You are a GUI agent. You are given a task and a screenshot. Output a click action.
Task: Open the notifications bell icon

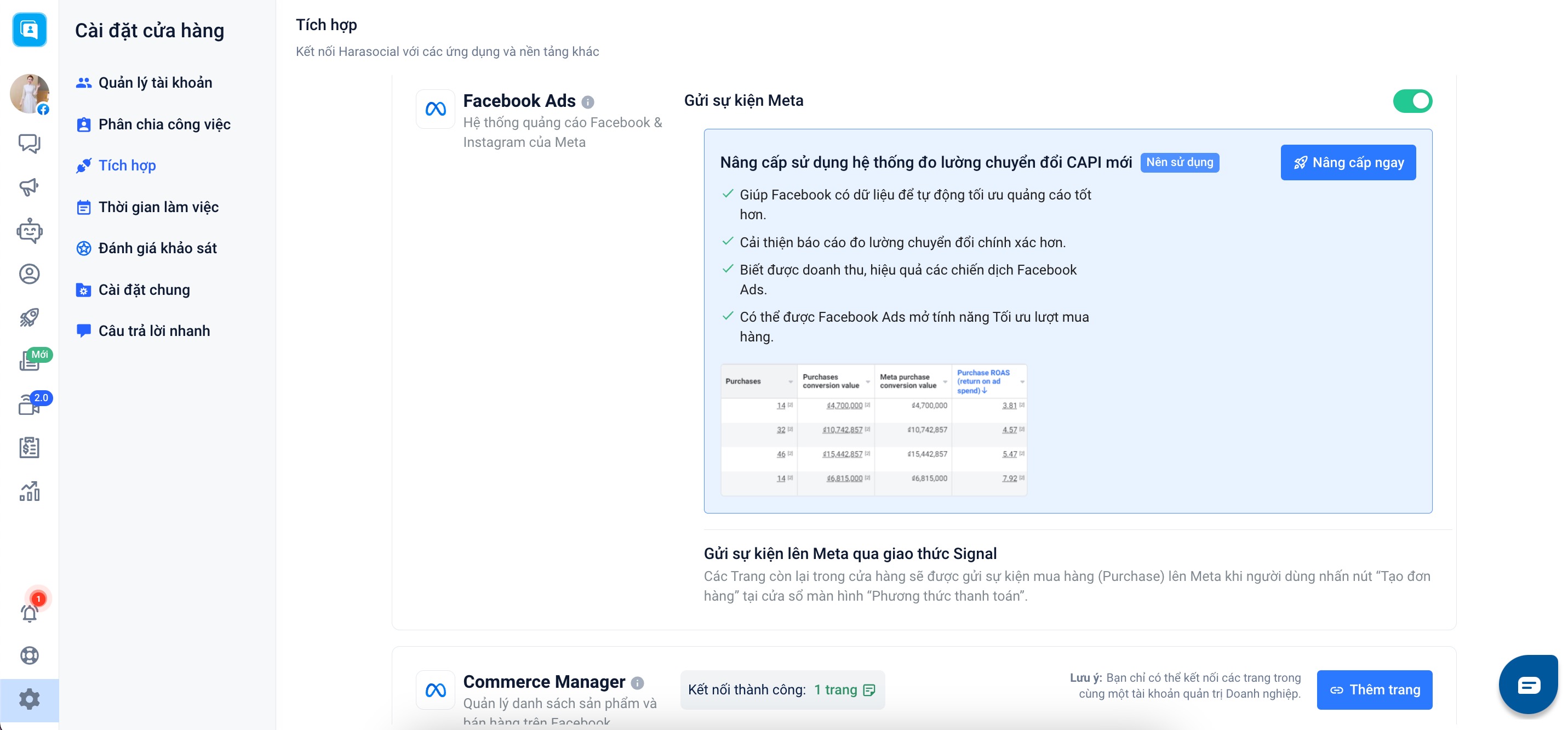click(29, 613)
